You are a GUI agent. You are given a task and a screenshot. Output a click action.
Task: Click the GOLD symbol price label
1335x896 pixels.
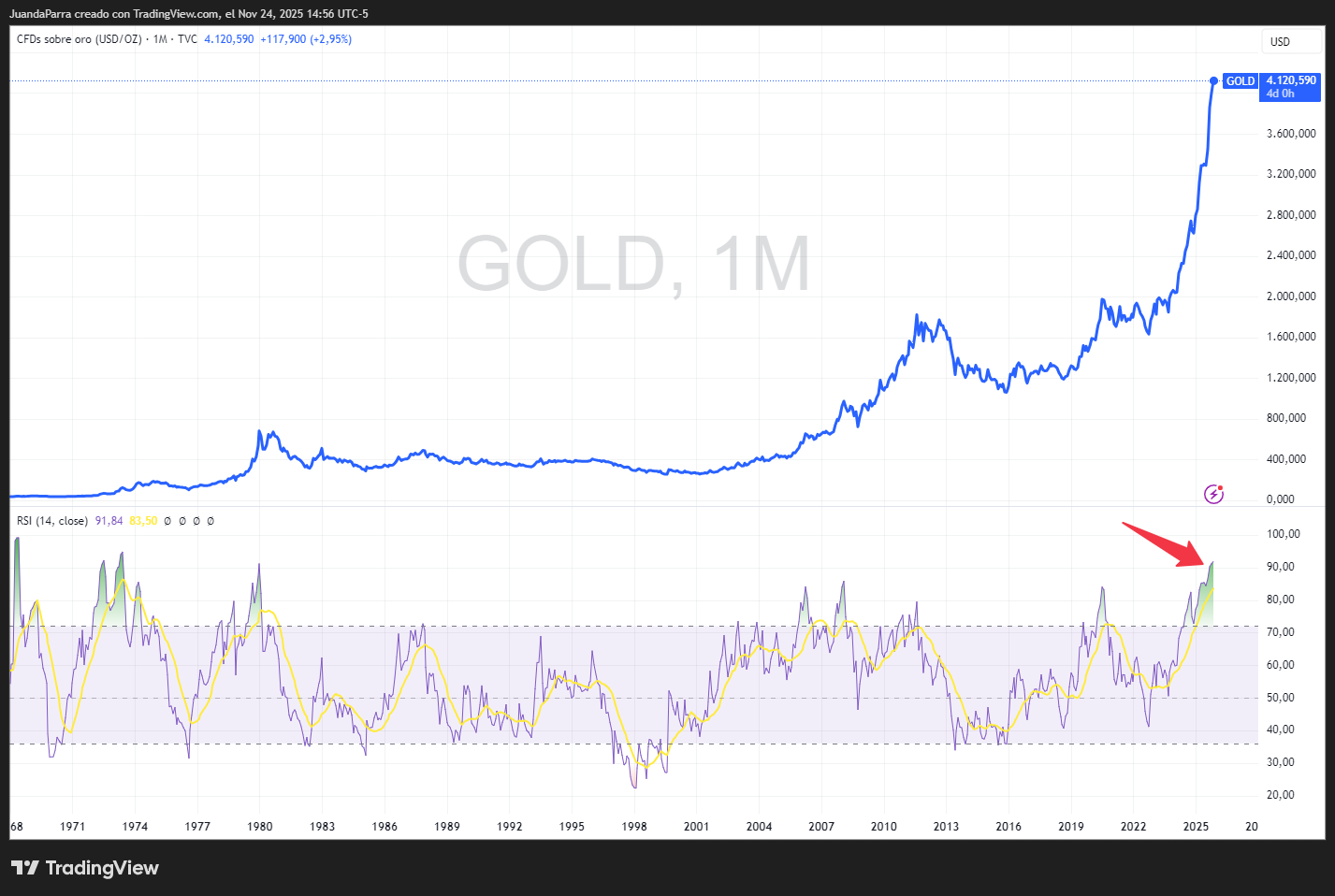[1240, 81]
